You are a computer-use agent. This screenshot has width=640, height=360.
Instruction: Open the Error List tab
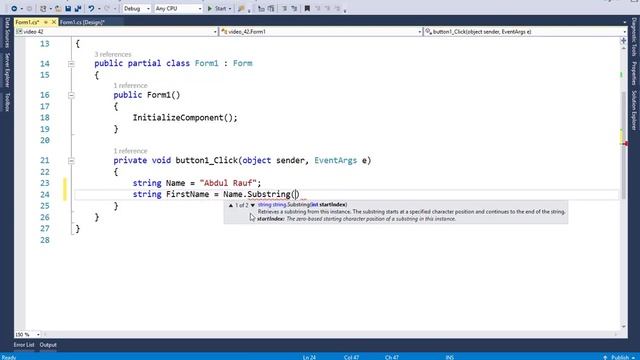click(x=24, y=345)
